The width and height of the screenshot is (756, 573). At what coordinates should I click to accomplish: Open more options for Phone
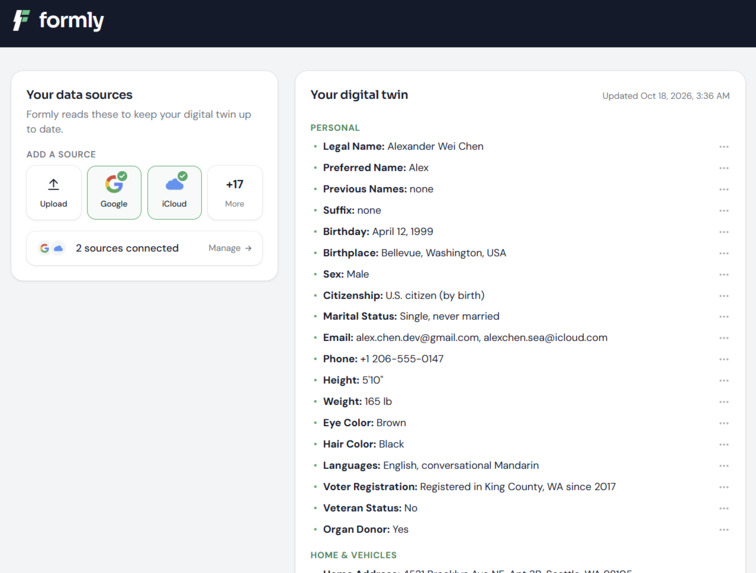(724, 359)
